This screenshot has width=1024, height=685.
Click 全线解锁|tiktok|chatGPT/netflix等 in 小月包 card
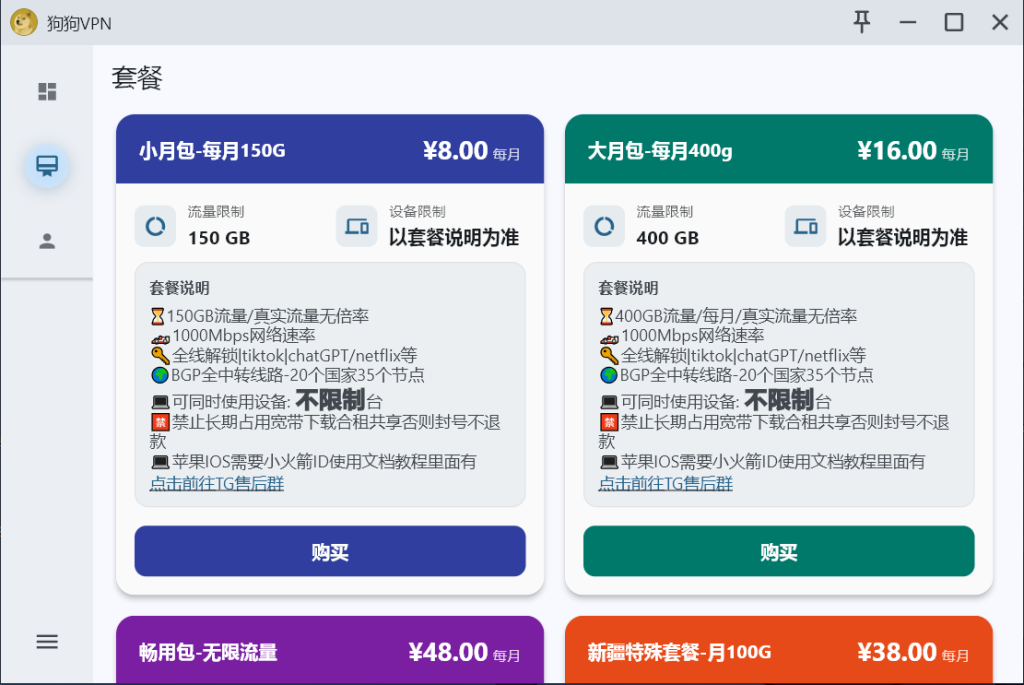pyautogui.click(x=295, y=356)
